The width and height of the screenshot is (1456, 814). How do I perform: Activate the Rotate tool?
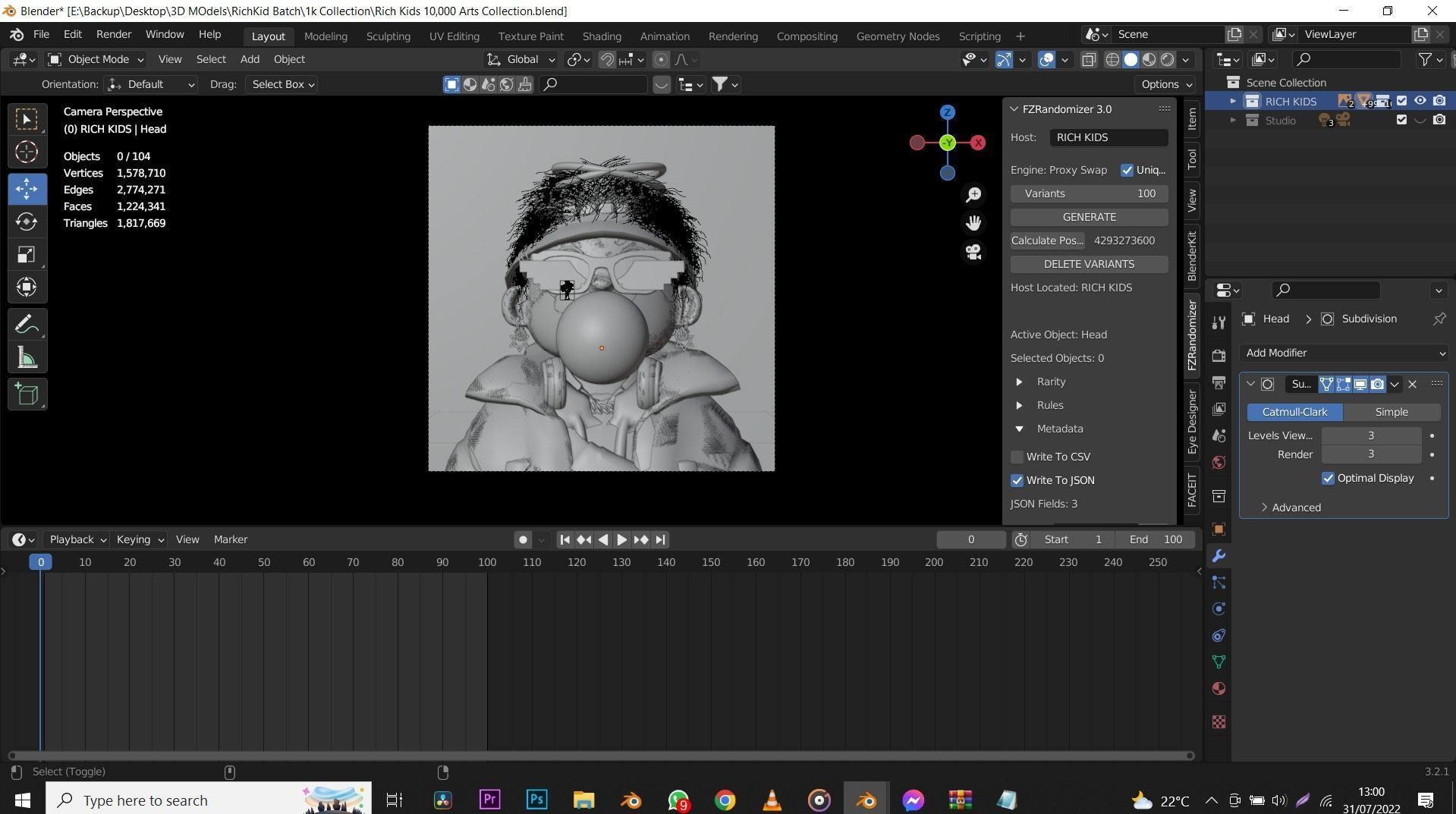pyautogui.click(x=27, y=222)
